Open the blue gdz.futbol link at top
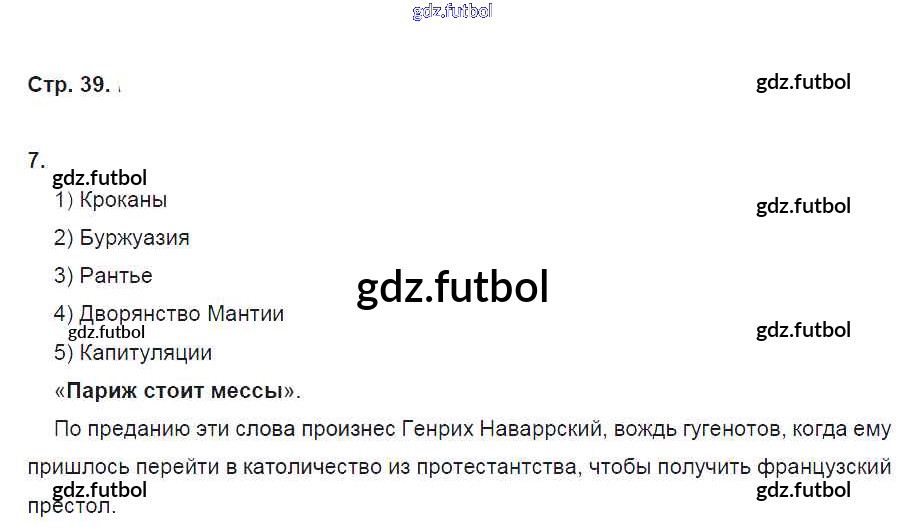This screenshot has height=529, width=904. pyautogui.click(x=452, y=12)
